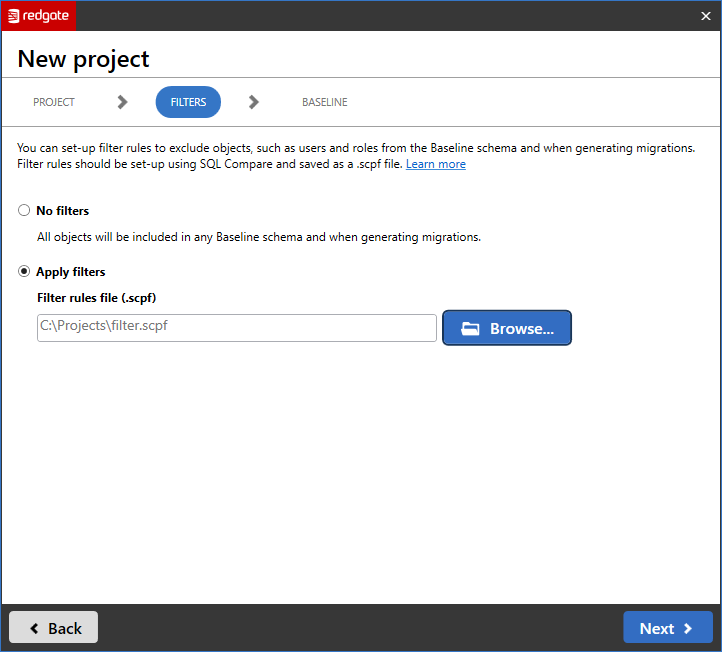Select the FILTERS wizard step

[188, 102]
